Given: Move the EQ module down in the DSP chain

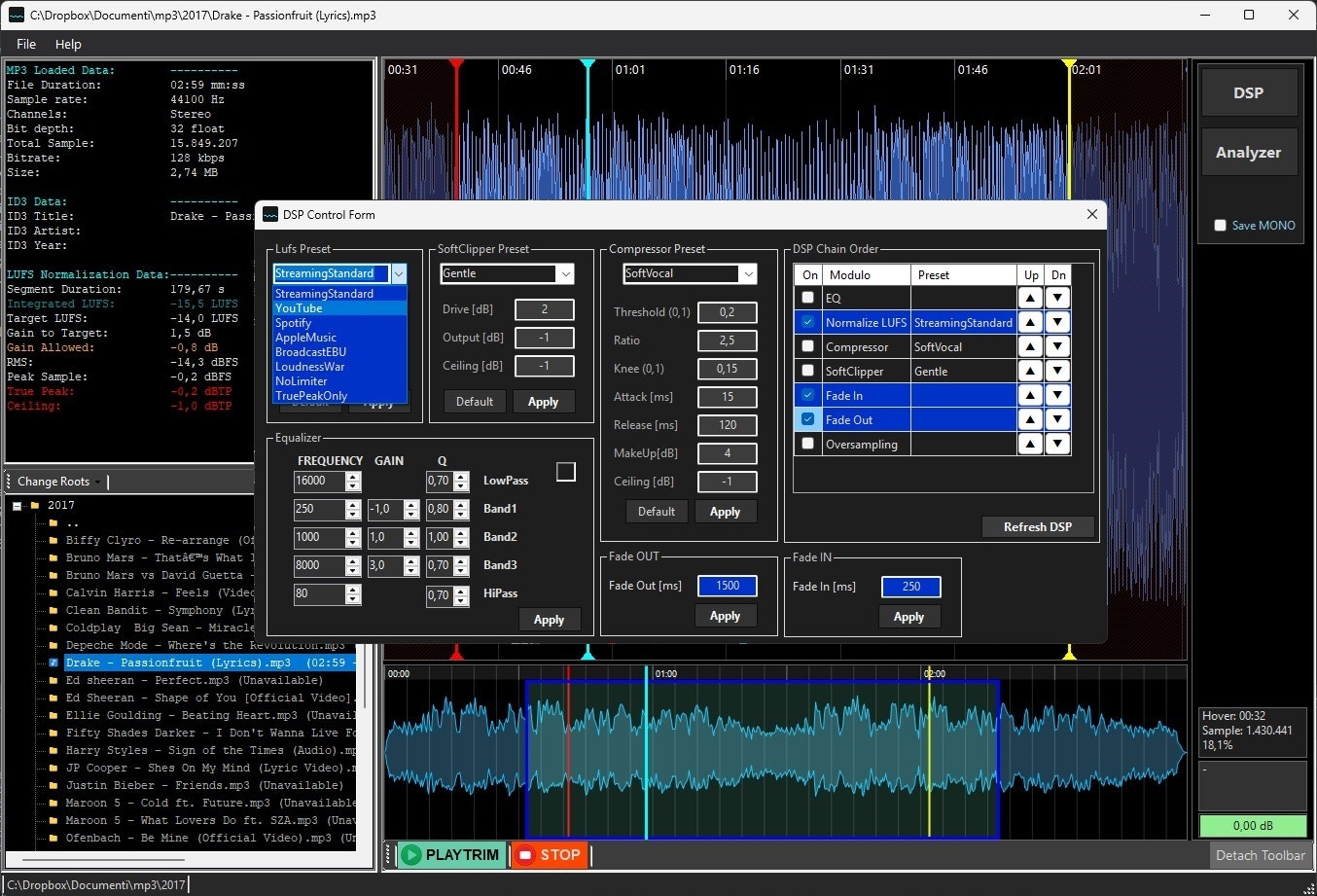Looking at the screenshot, I should pos(1058,298).
